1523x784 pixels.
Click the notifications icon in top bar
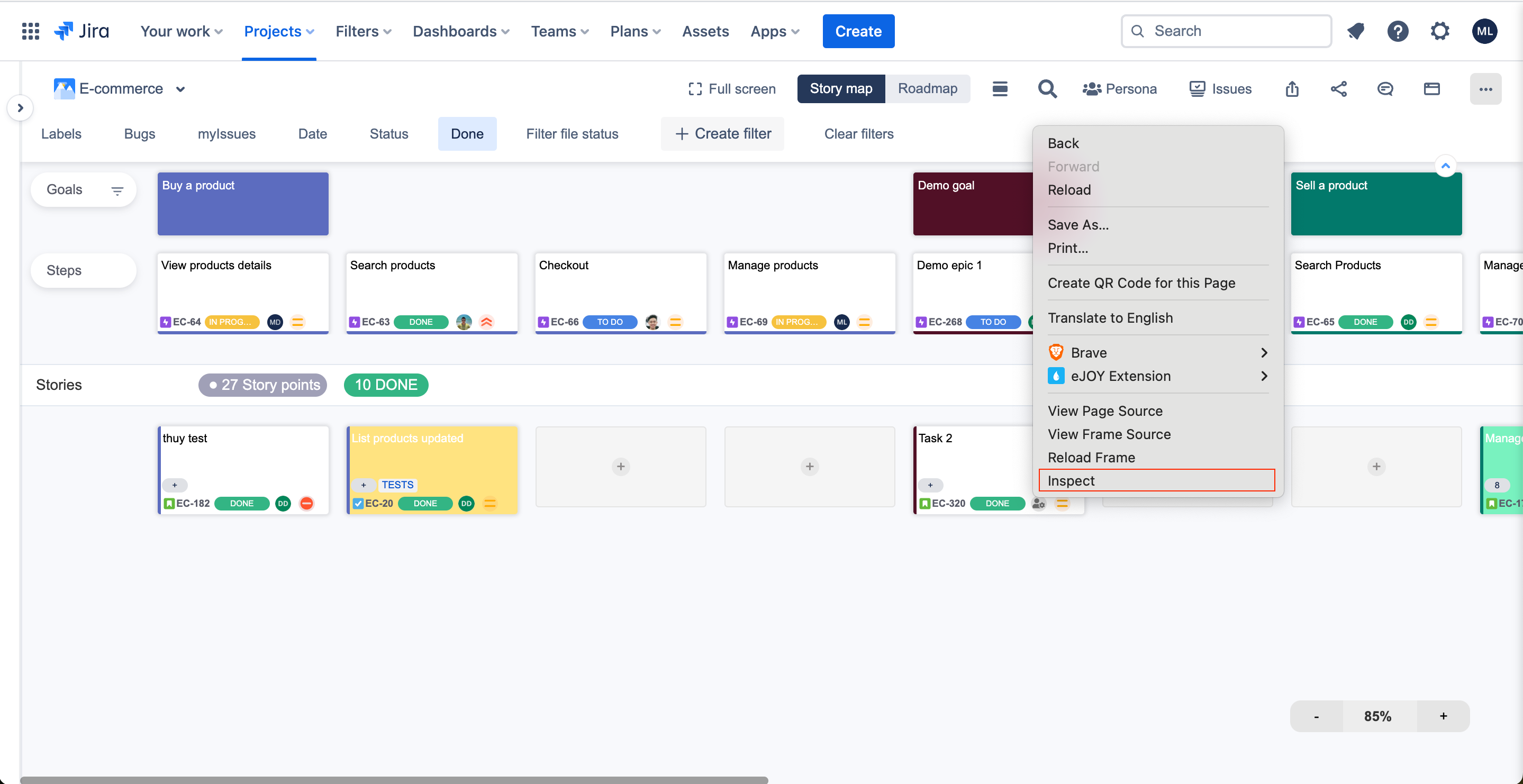[x=1356, y=31]
